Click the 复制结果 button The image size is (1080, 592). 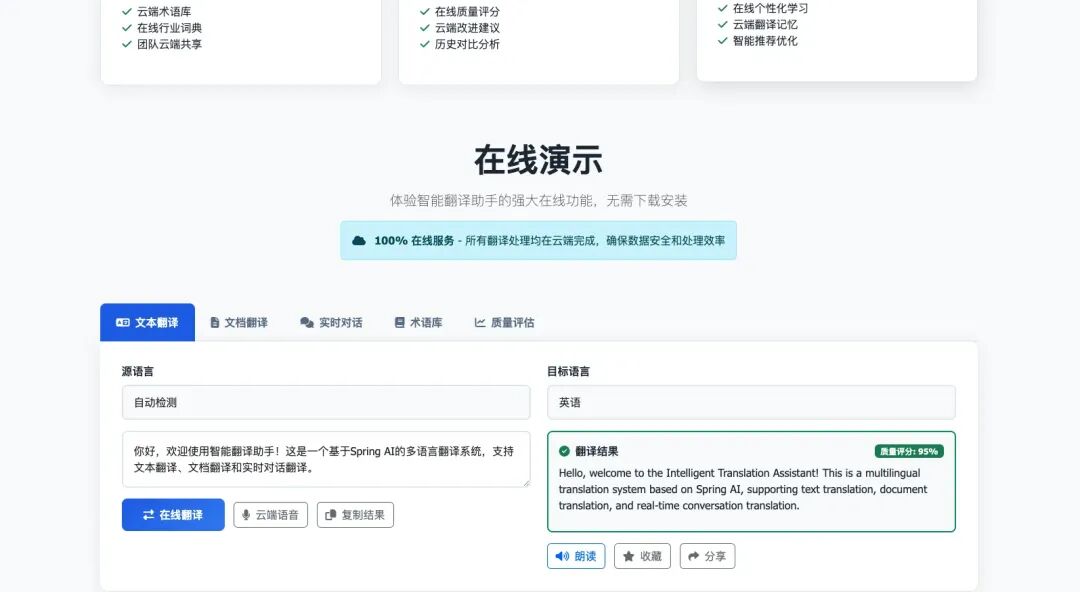pyautogui.click(x=355, y=515)
